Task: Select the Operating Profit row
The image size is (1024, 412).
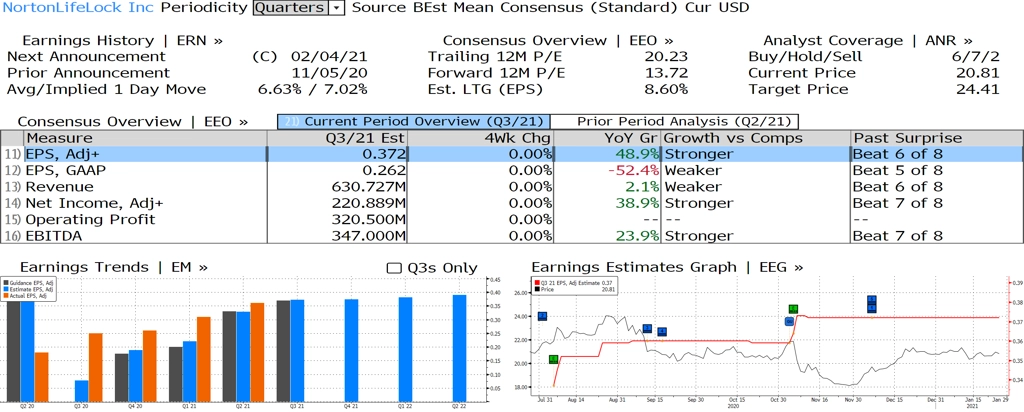Action: pyautogui.click(x=511, y=219)
